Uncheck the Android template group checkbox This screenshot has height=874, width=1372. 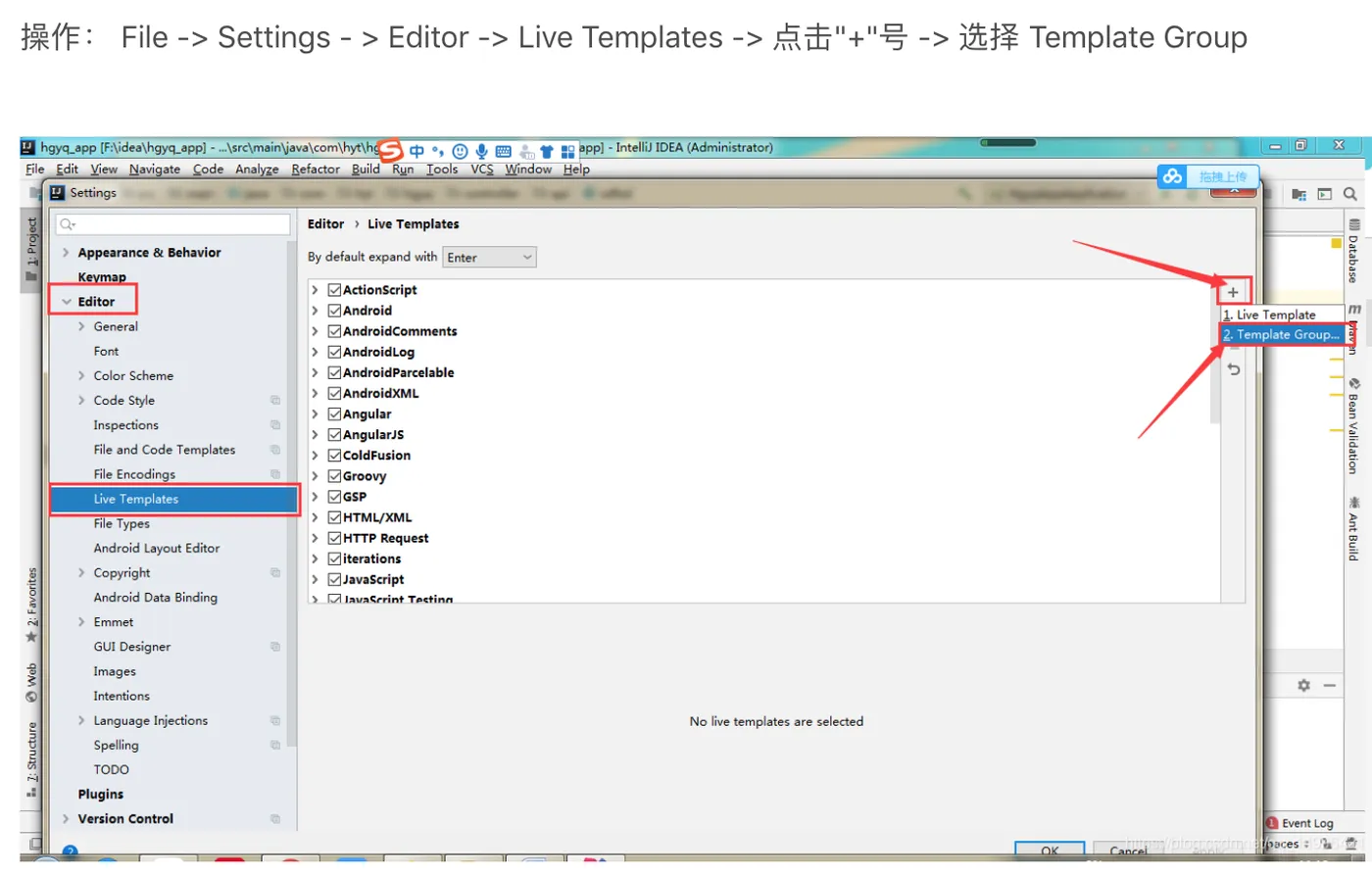pos(334,311)
